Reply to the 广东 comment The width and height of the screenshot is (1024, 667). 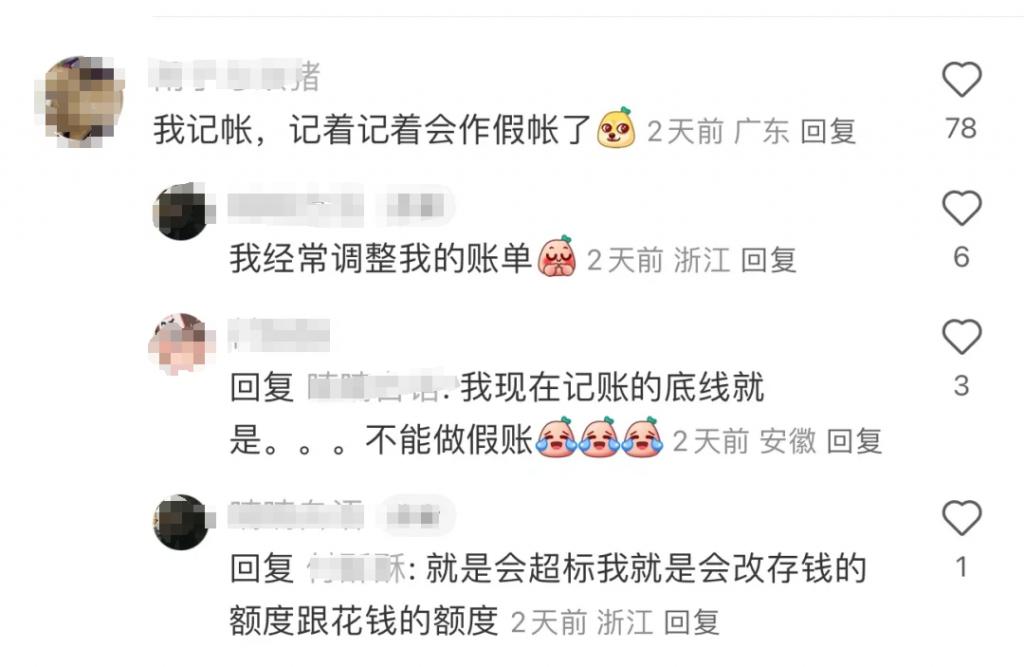(827, 131)
